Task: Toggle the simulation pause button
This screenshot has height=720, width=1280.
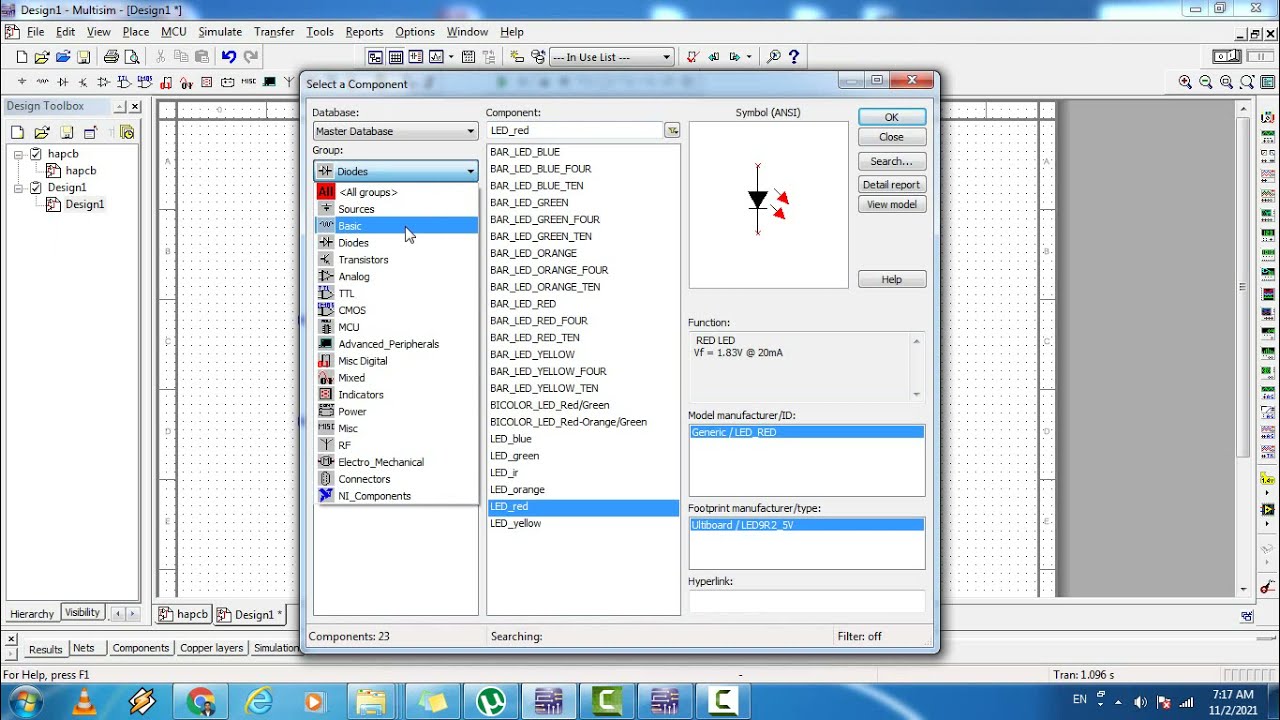Action: [1258, 57]
